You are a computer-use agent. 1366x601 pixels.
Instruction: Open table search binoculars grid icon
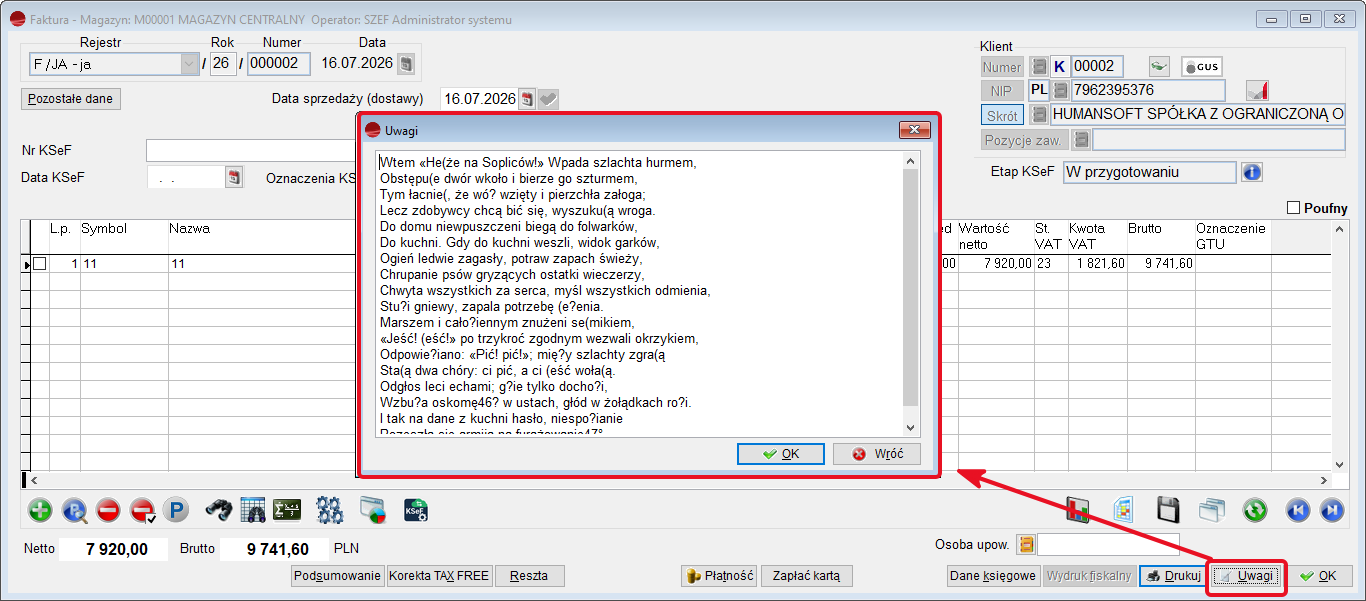252,510
